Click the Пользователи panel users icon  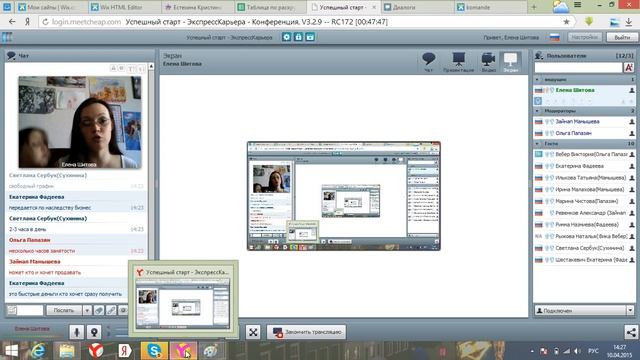click(x=539, y=55)
